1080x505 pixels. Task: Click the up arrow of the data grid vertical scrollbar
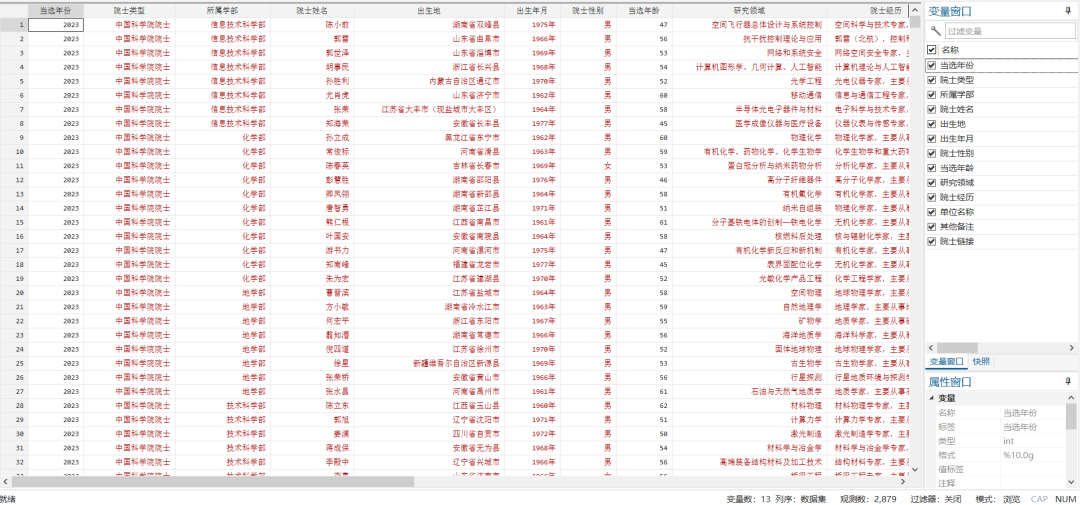915,9
